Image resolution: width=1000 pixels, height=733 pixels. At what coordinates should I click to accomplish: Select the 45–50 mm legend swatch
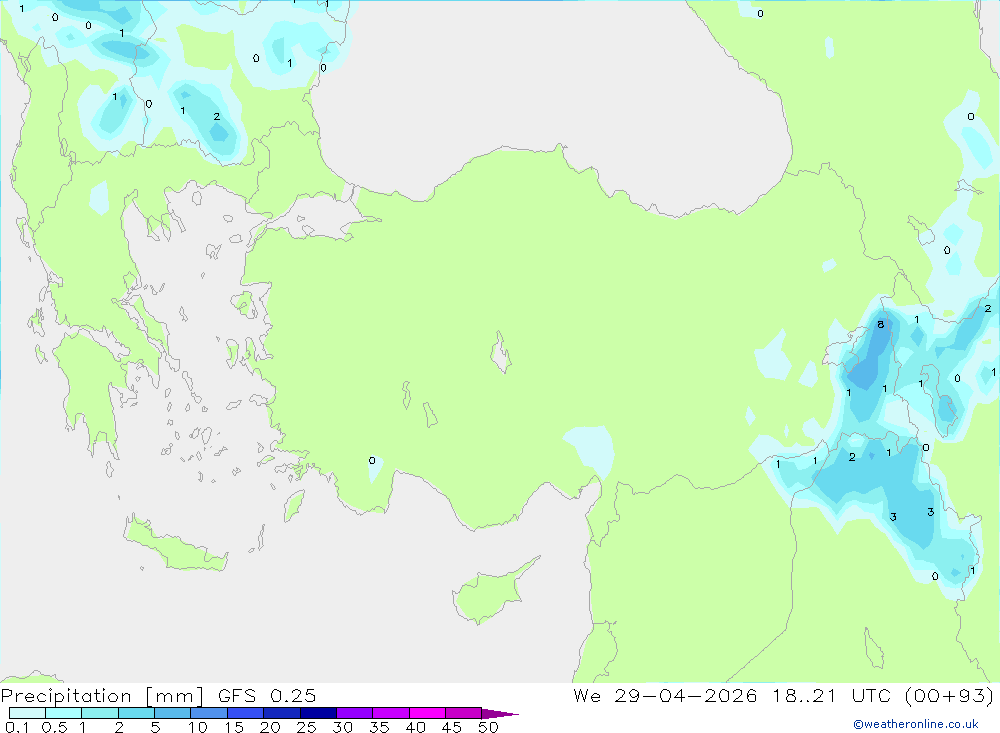464,713
